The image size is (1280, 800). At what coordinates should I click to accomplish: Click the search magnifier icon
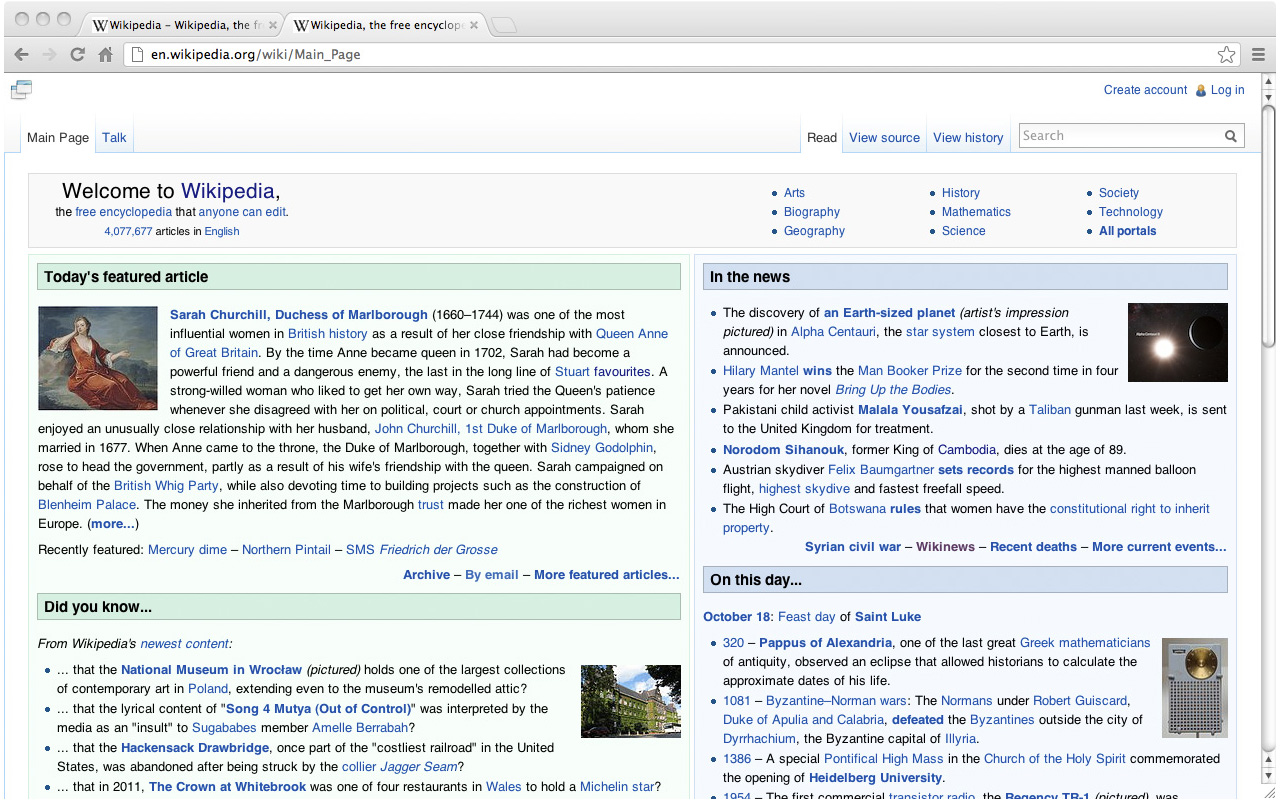[1231, 136]
